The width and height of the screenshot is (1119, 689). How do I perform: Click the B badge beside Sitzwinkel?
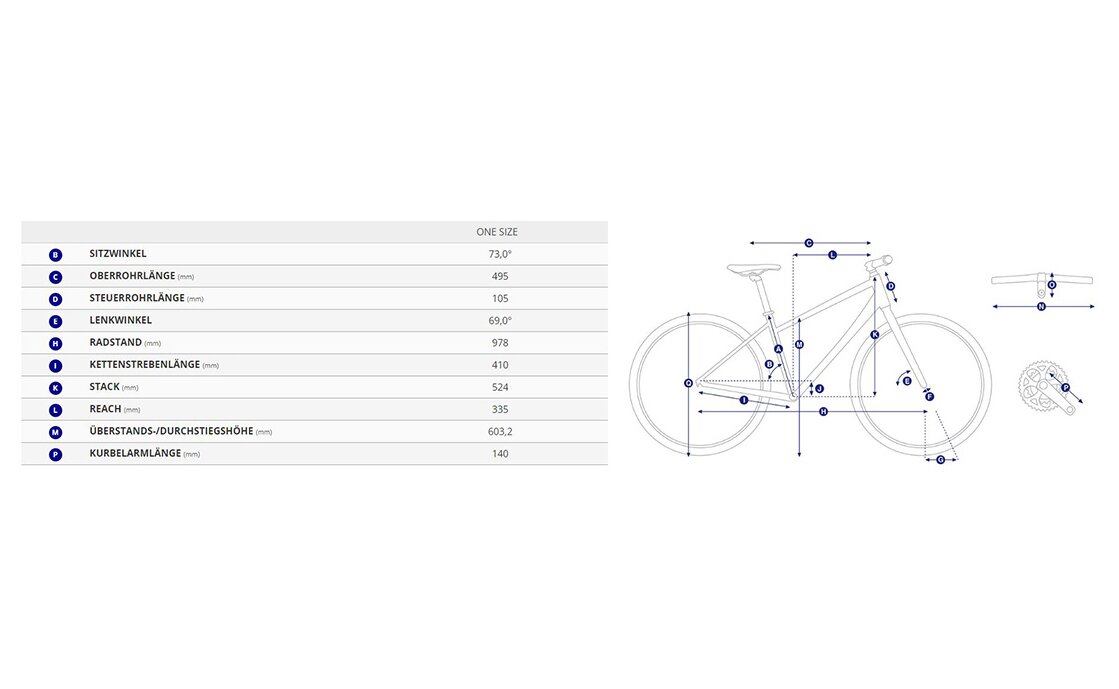[x=55, y=255]
